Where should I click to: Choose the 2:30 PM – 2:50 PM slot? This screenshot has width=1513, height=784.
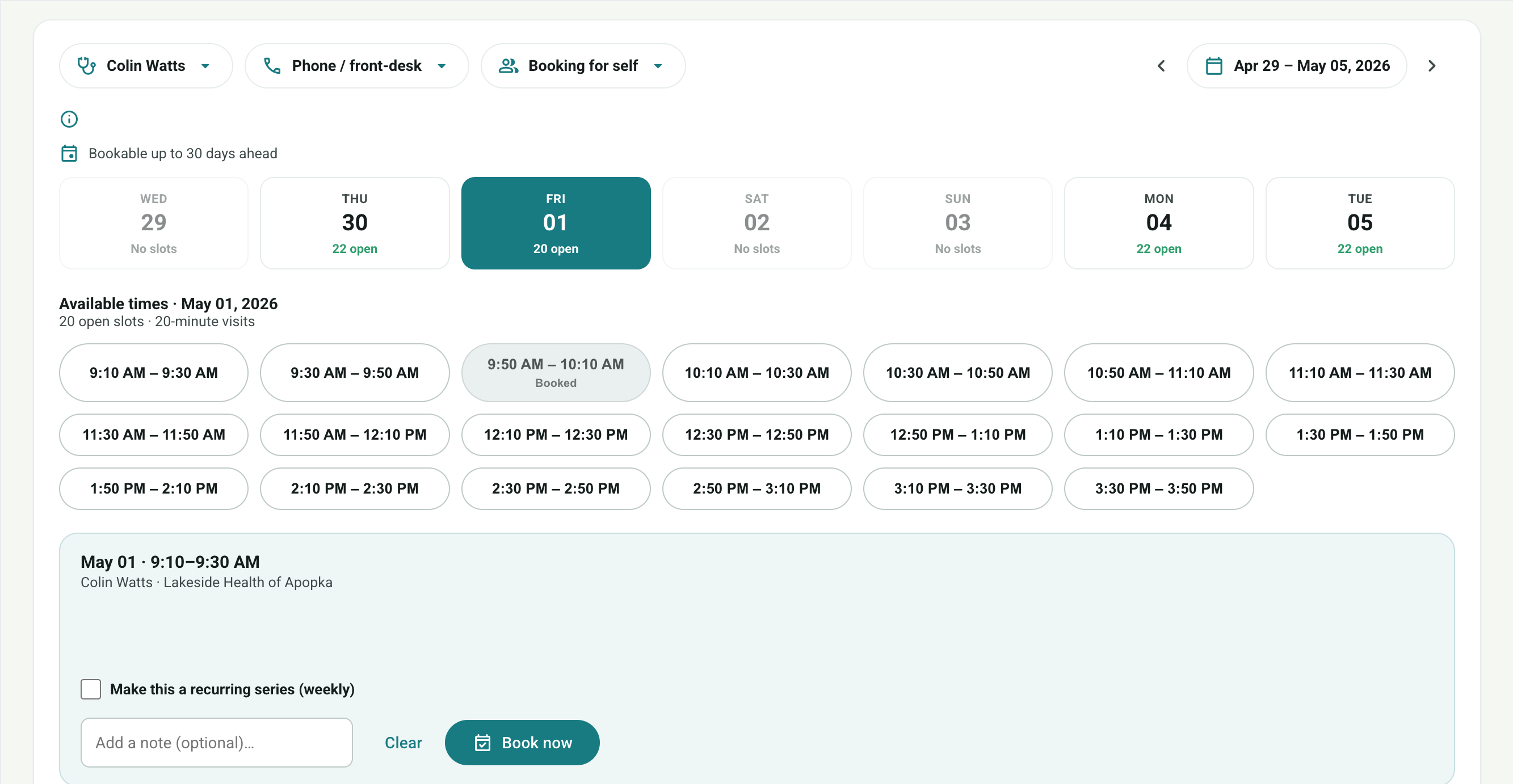click(x=556, y=488)
